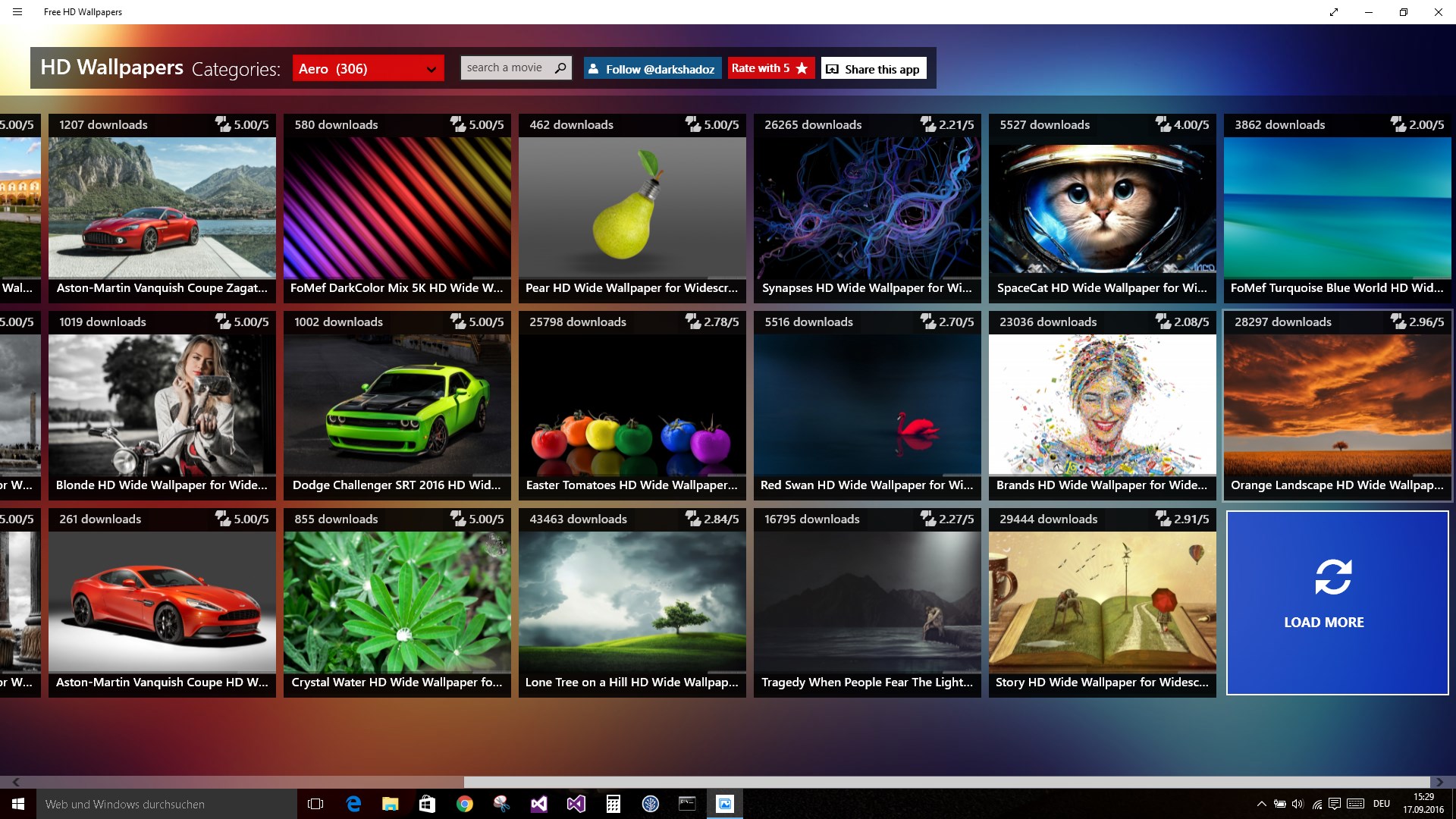
Task: Click the search a movie field
Action: [x=505, y=67]
